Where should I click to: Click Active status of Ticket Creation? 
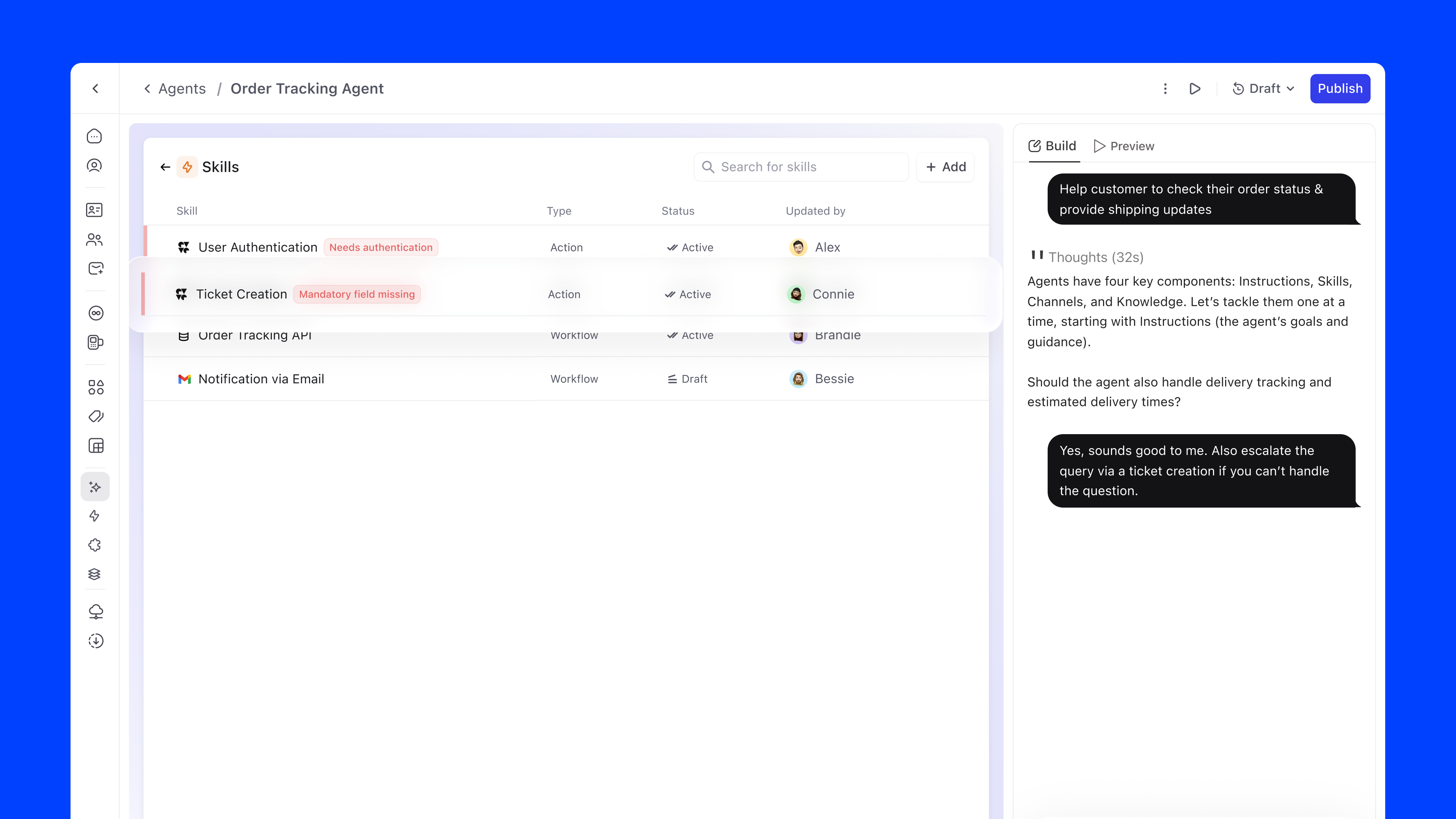688,295
